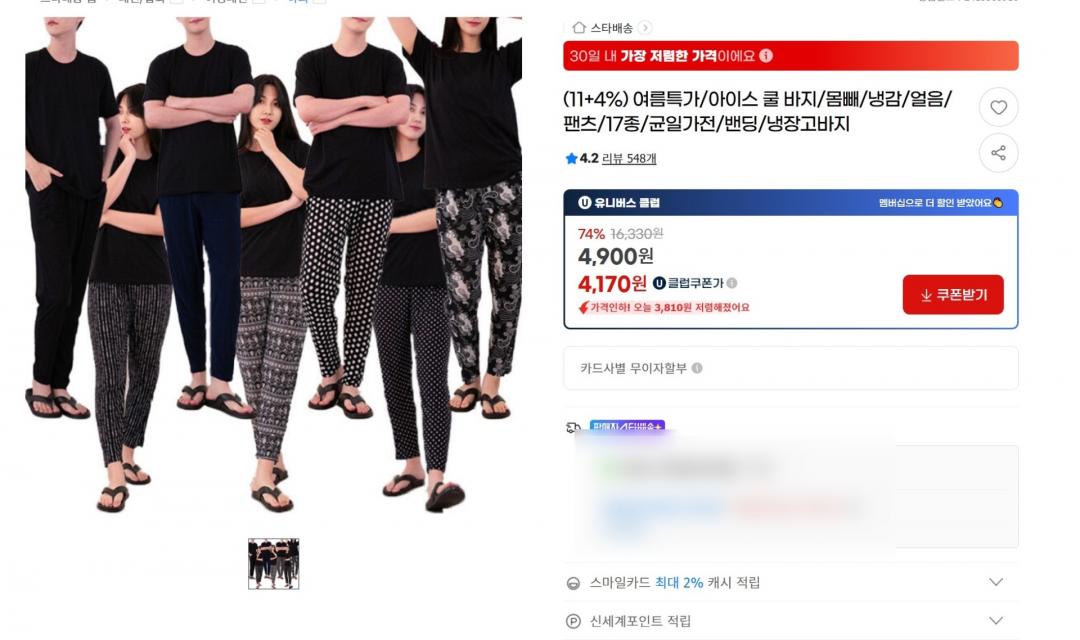The width and height of the screenshot is (1080, 640).
Task: Click the 쿠폰받기 button
Action: [x=953, y=294]
